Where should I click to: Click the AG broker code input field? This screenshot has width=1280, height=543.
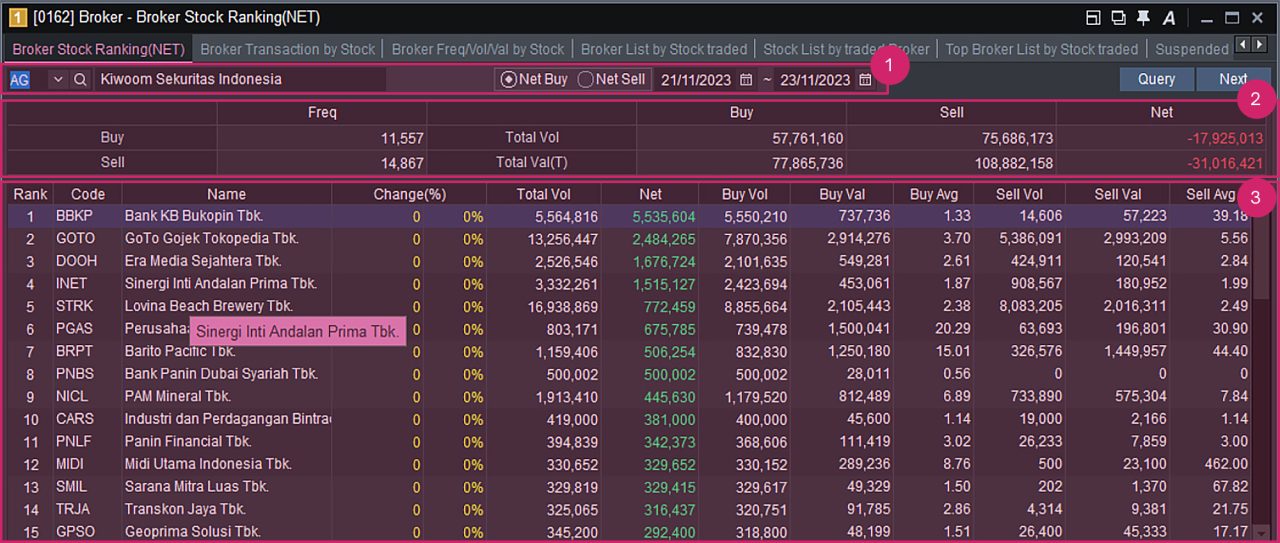pyautogui.click(x=26, y=79)
